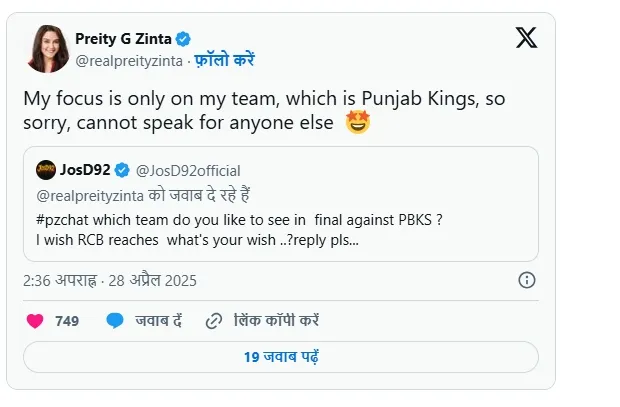Click JosD92's small profile avatar
Image resolution: width=620 pixels, height=407 pixels.
(45, 169)
